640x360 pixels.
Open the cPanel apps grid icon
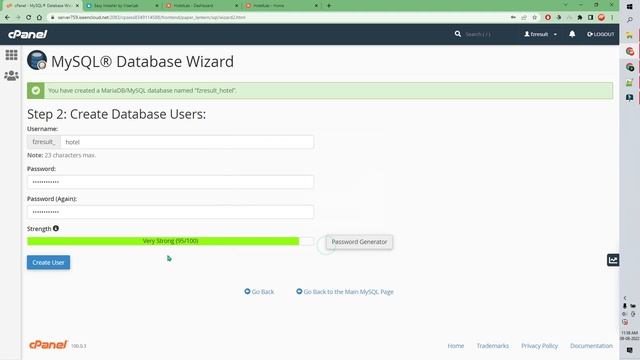[x=11, y=55]
